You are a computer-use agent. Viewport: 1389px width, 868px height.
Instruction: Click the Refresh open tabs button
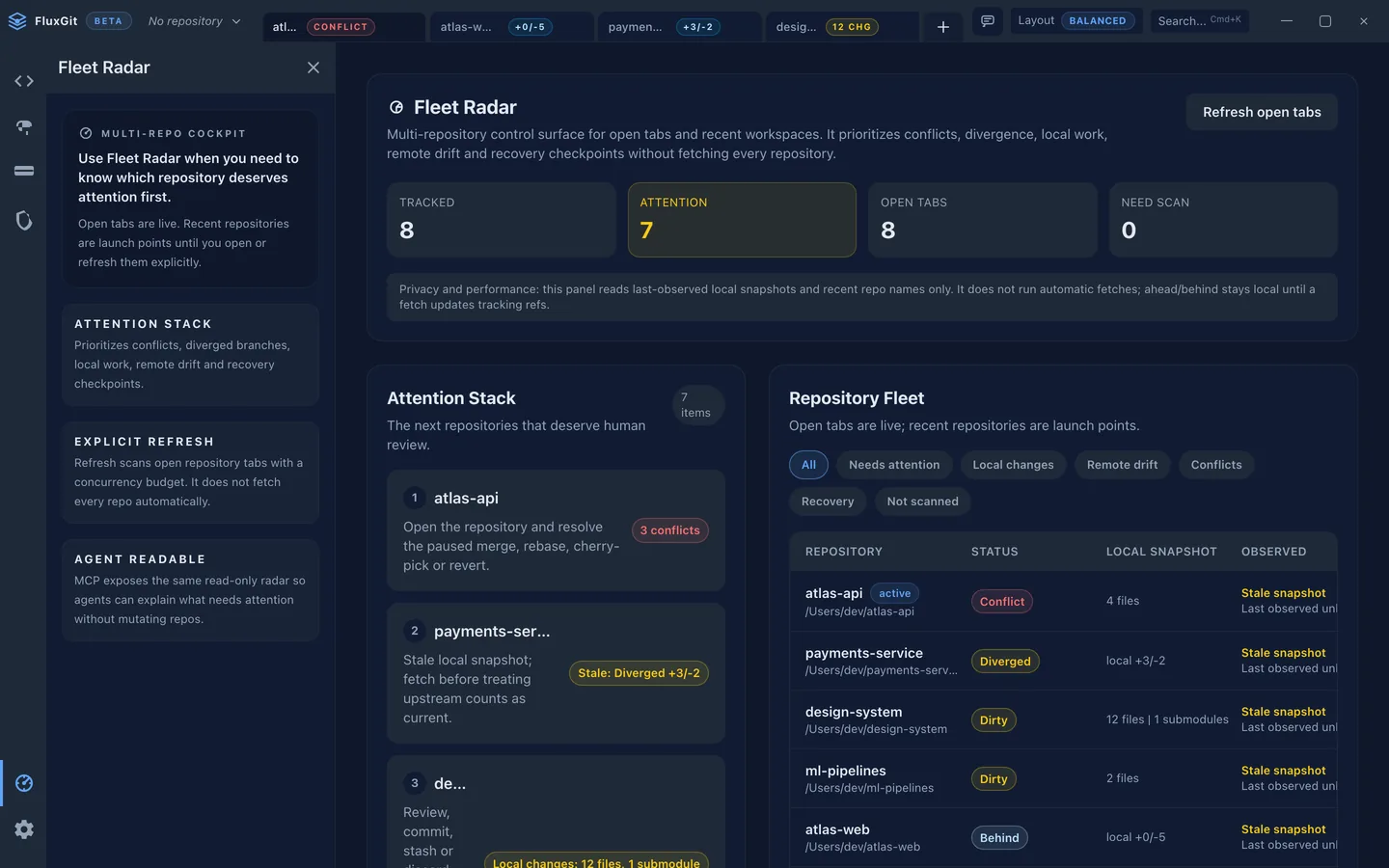(x=1262, y=112)
